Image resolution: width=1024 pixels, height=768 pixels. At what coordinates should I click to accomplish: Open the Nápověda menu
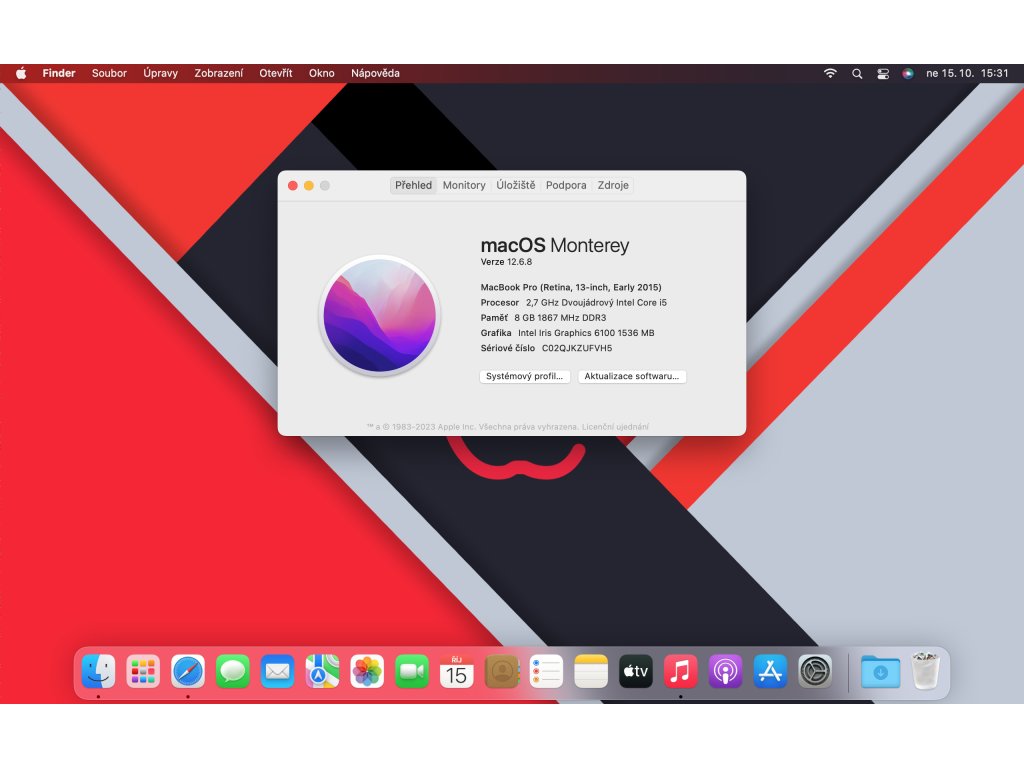376,73
